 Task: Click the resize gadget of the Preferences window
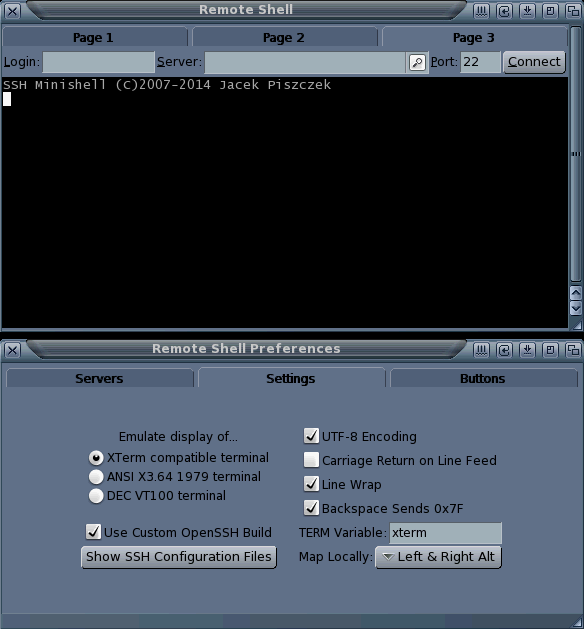[576, 621]
